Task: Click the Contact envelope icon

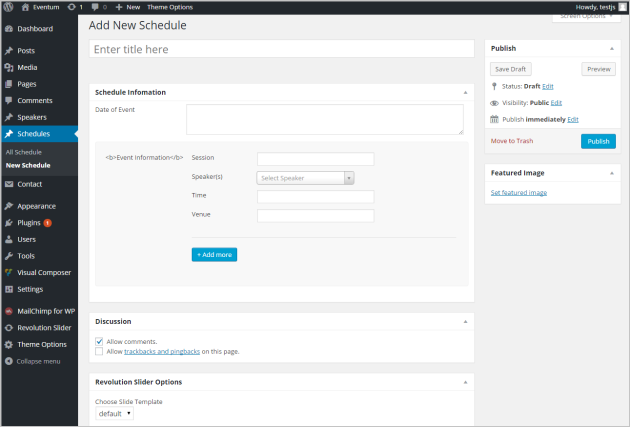Action: tap(9, 184)
